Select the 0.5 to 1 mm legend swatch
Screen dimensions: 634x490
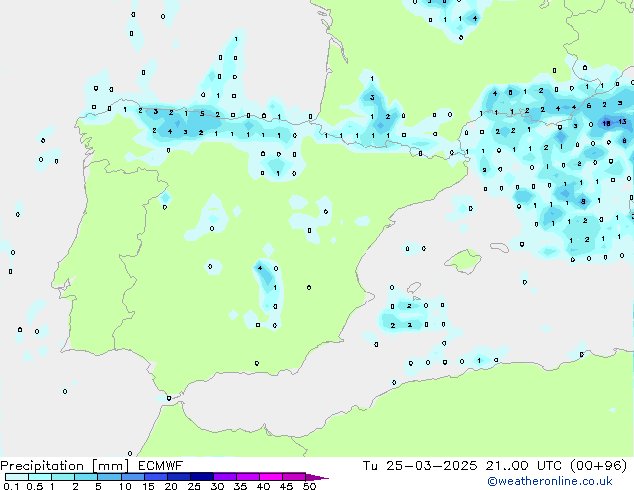pos(40,477)
